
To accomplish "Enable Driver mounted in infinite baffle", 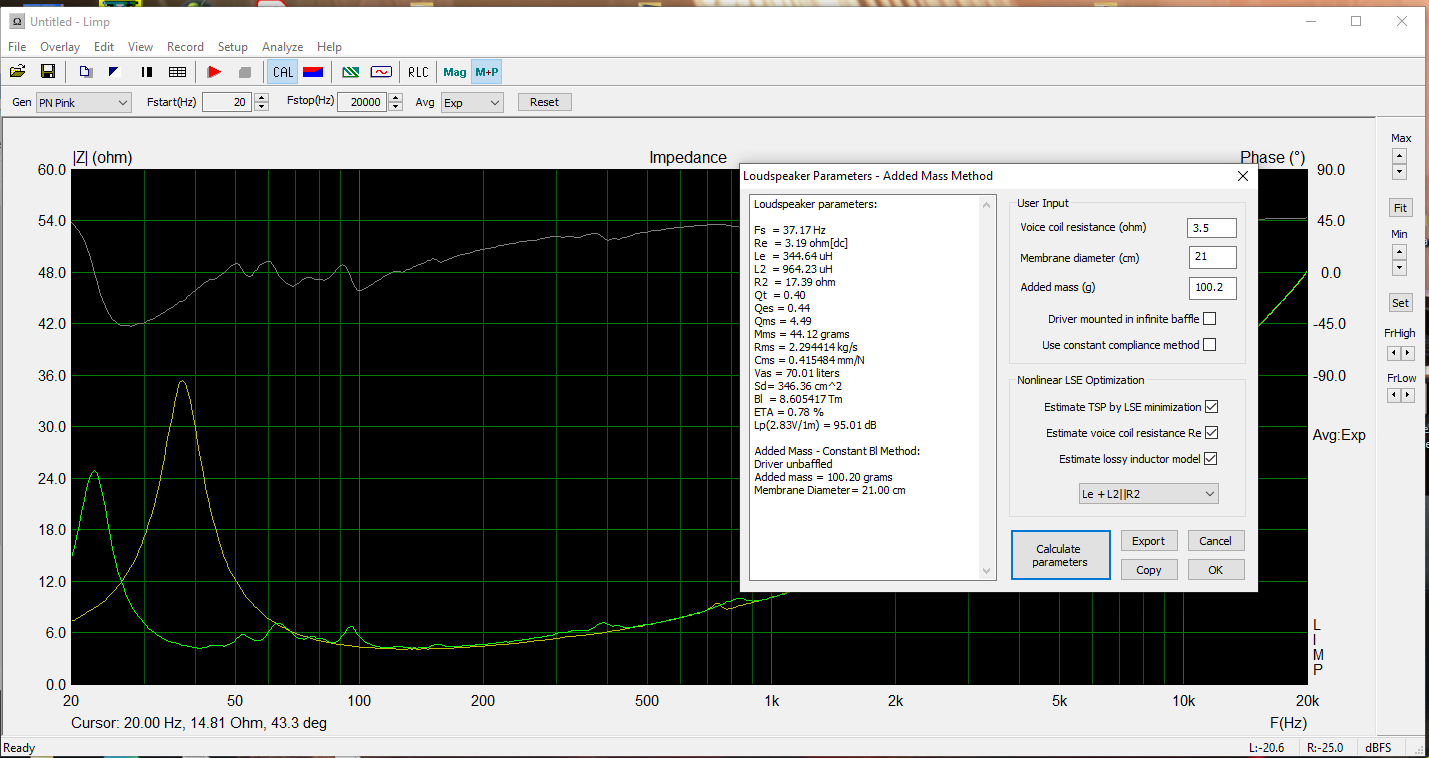I will point(1210,319).
